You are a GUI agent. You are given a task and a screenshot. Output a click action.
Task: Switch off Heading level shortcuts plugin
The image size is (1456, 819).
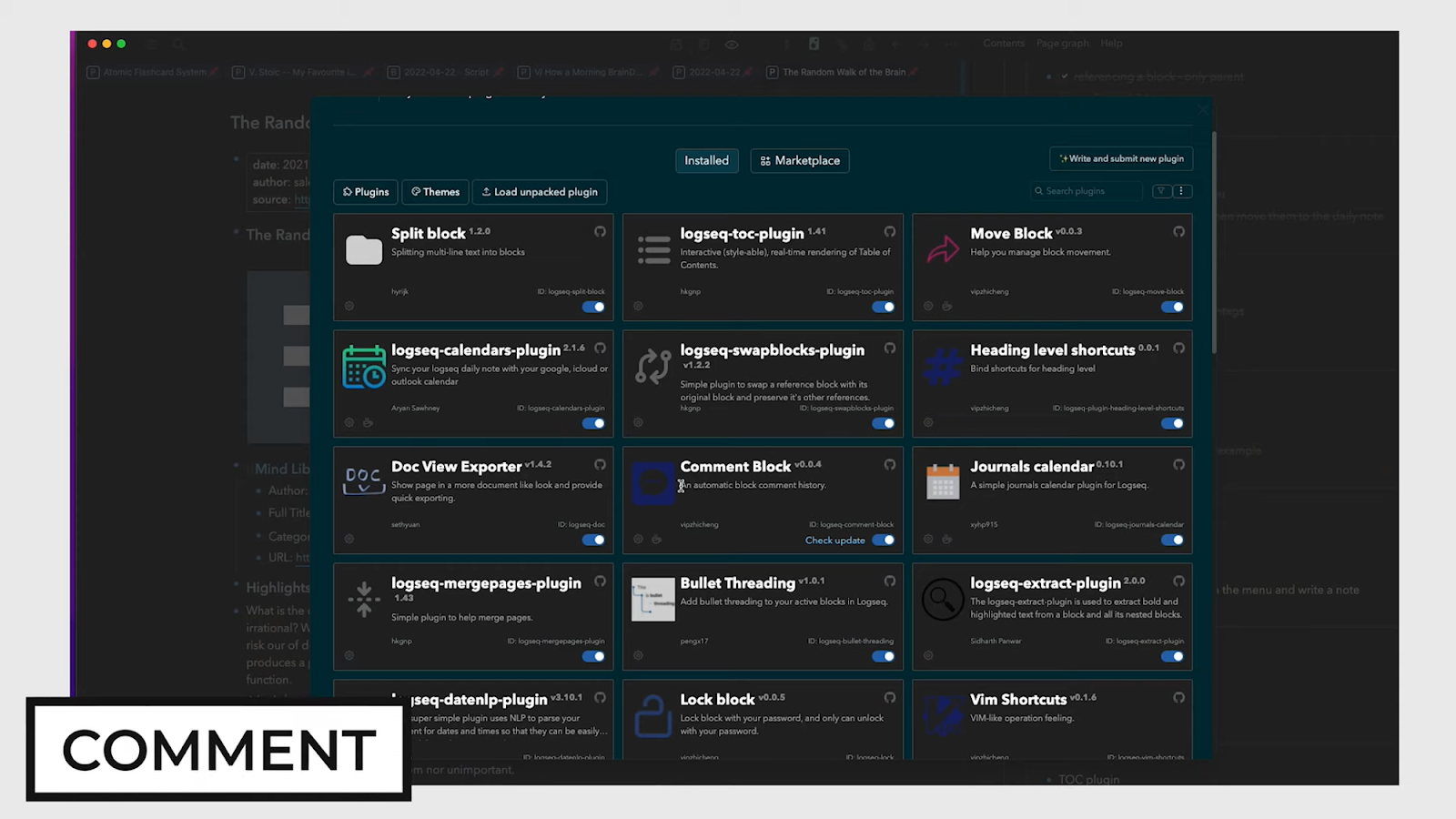tap(1172, 423)
